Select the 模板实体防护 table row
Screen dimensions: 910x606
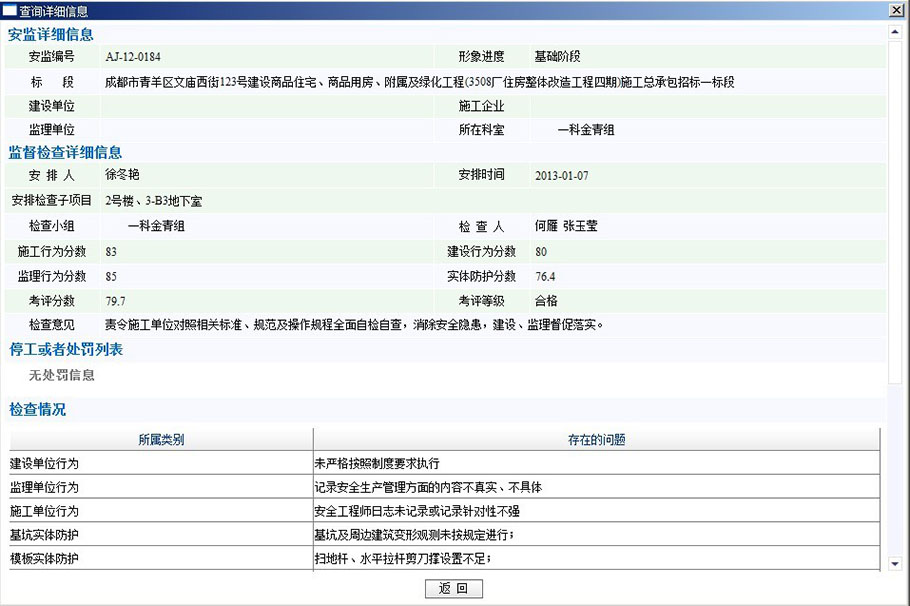pos(445,558)
